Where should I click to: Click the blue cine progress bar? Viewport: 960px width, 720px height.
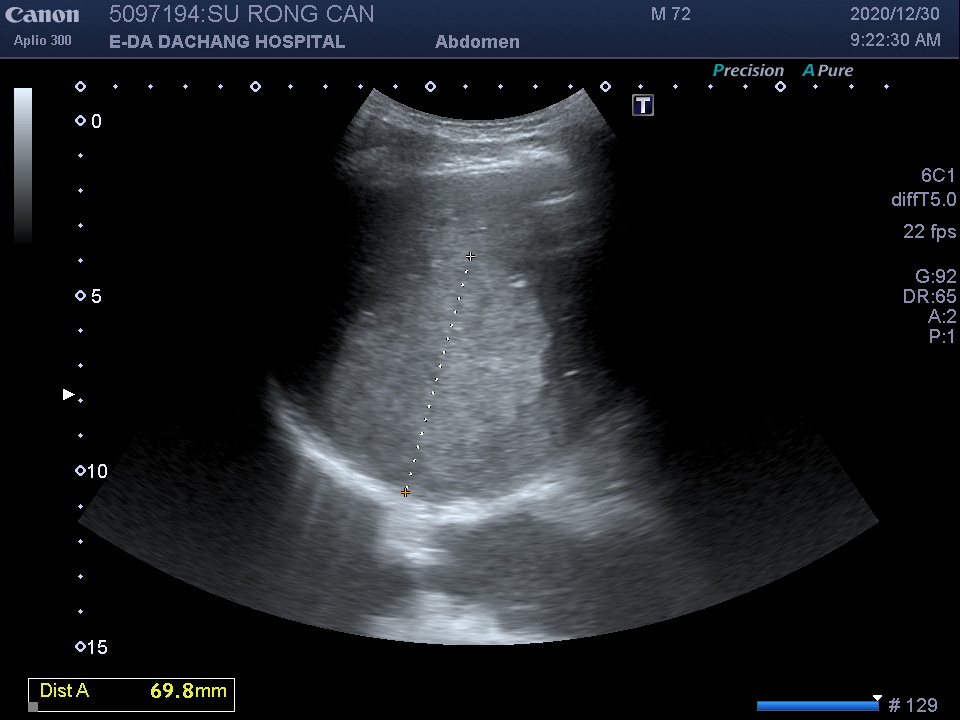point(817,706)
